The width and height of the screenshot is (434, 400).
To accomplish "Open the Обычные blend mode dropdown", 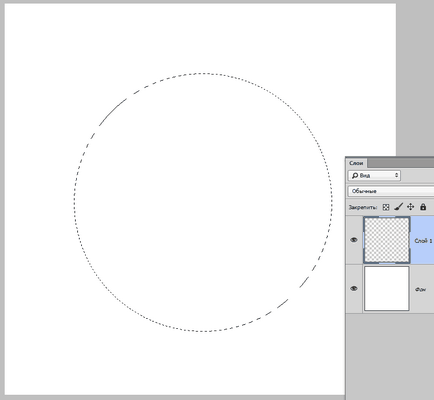I will [391, 191].
